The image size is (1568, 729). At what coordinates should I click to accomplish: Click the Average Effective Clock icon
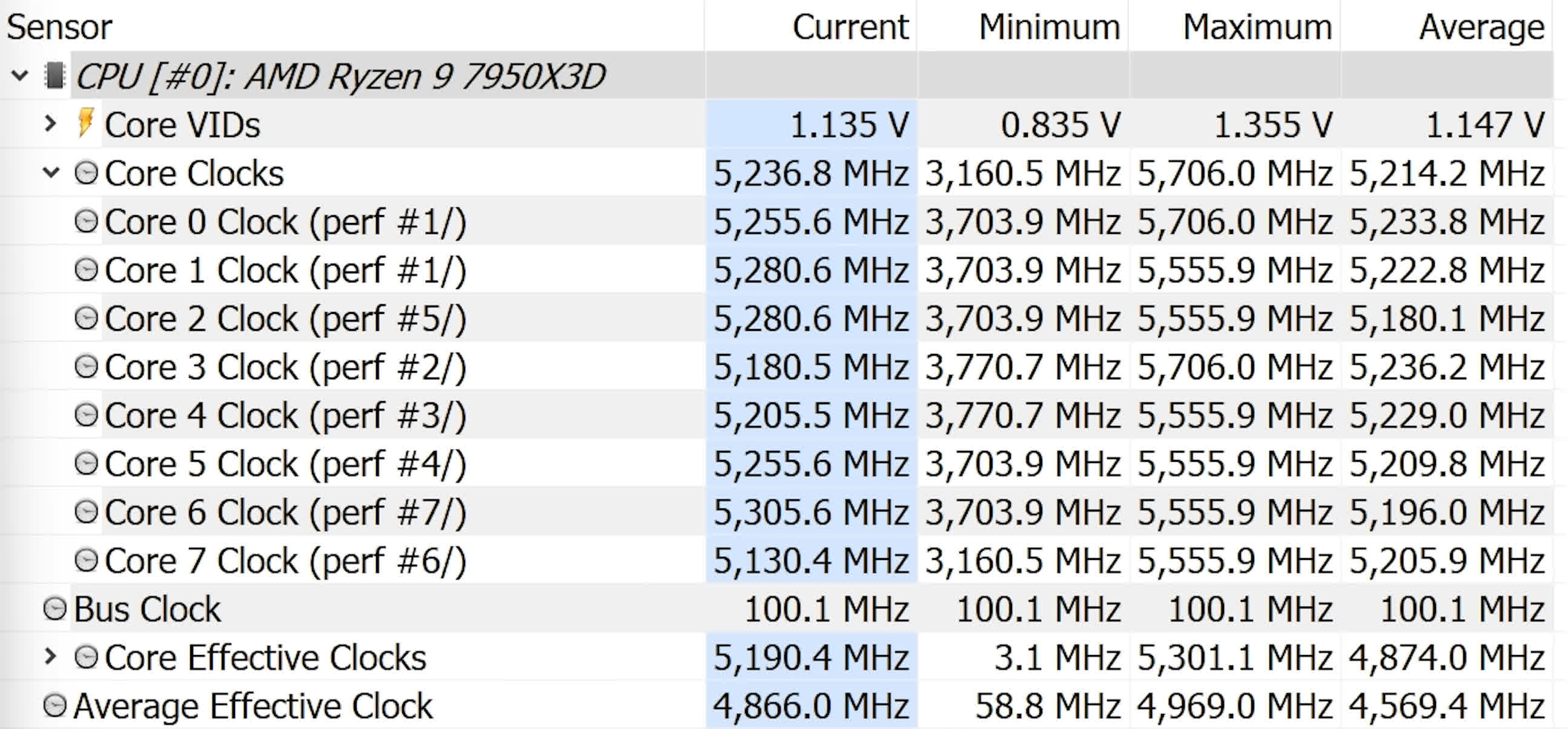[x=55, y=706]
